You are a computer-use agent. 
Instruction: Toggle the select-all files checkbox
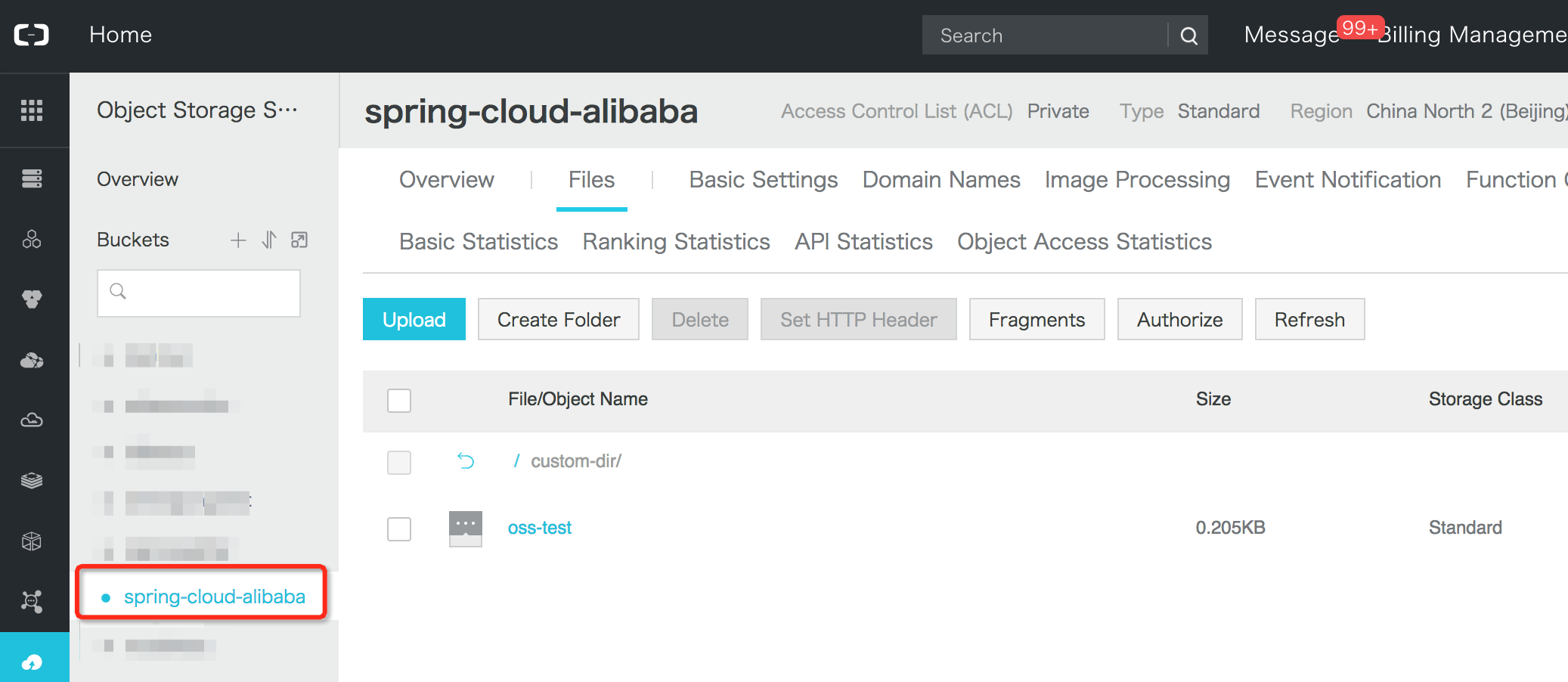(399, 400)
